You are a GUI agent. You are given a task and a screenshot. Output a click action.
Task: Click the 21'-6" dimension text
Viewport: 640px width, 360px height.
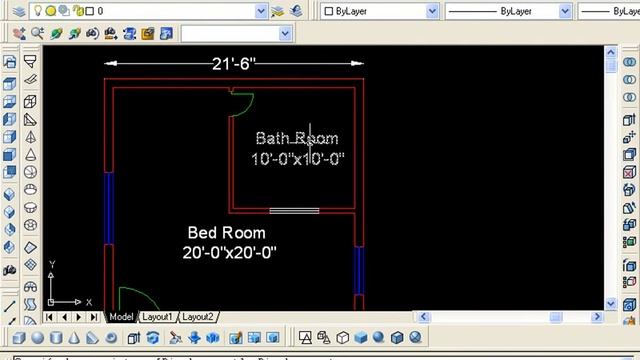point(233,64)
